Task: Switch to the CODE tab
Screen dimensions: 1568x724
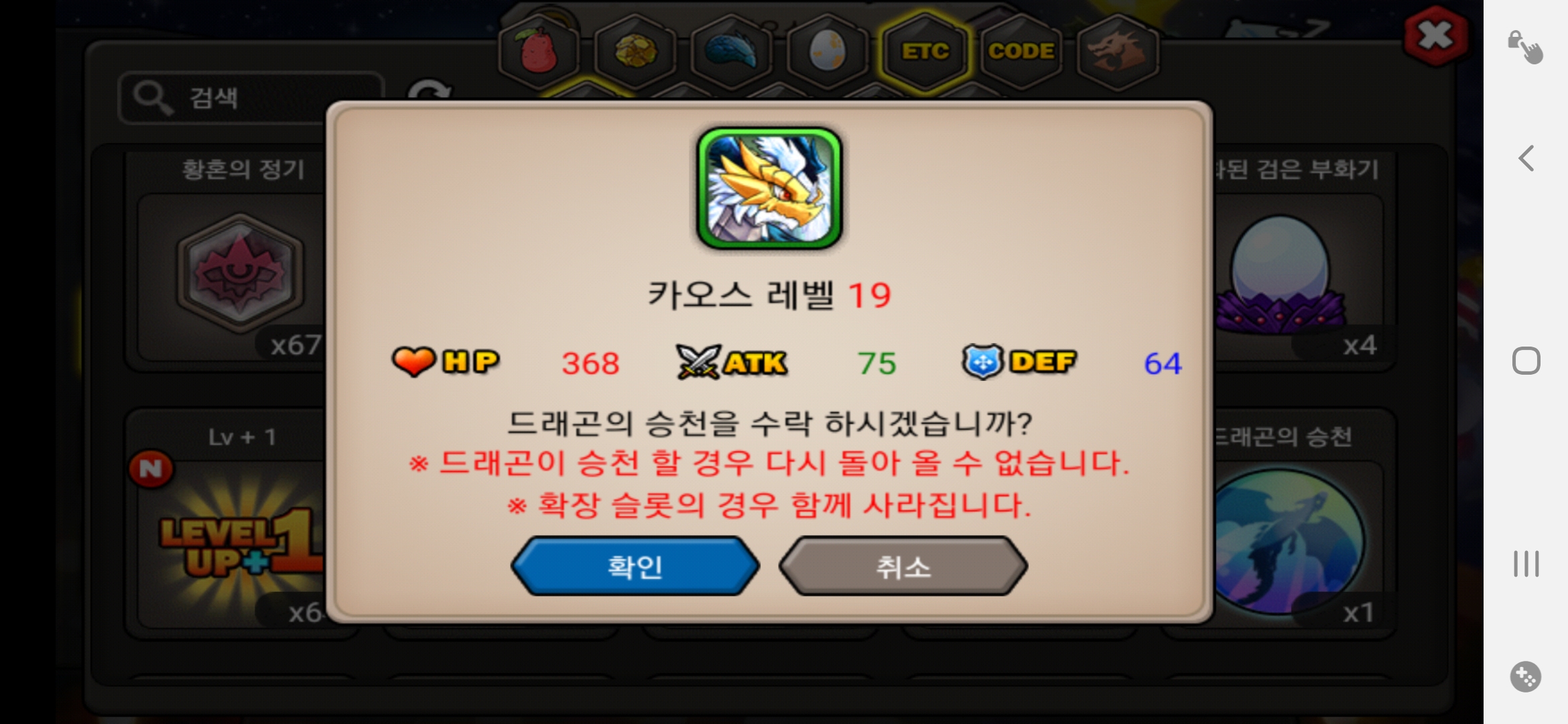Action: 1021,50
